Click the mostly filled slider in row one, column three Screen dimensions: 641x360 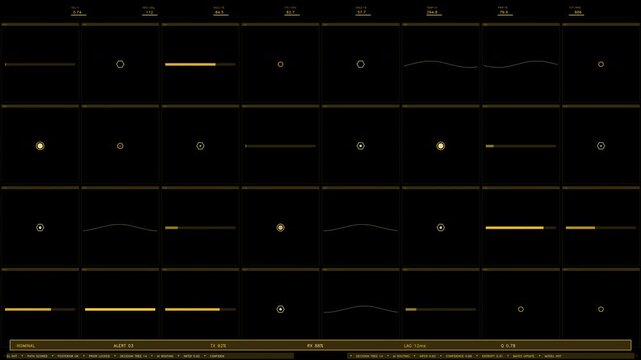click(200, 64)
